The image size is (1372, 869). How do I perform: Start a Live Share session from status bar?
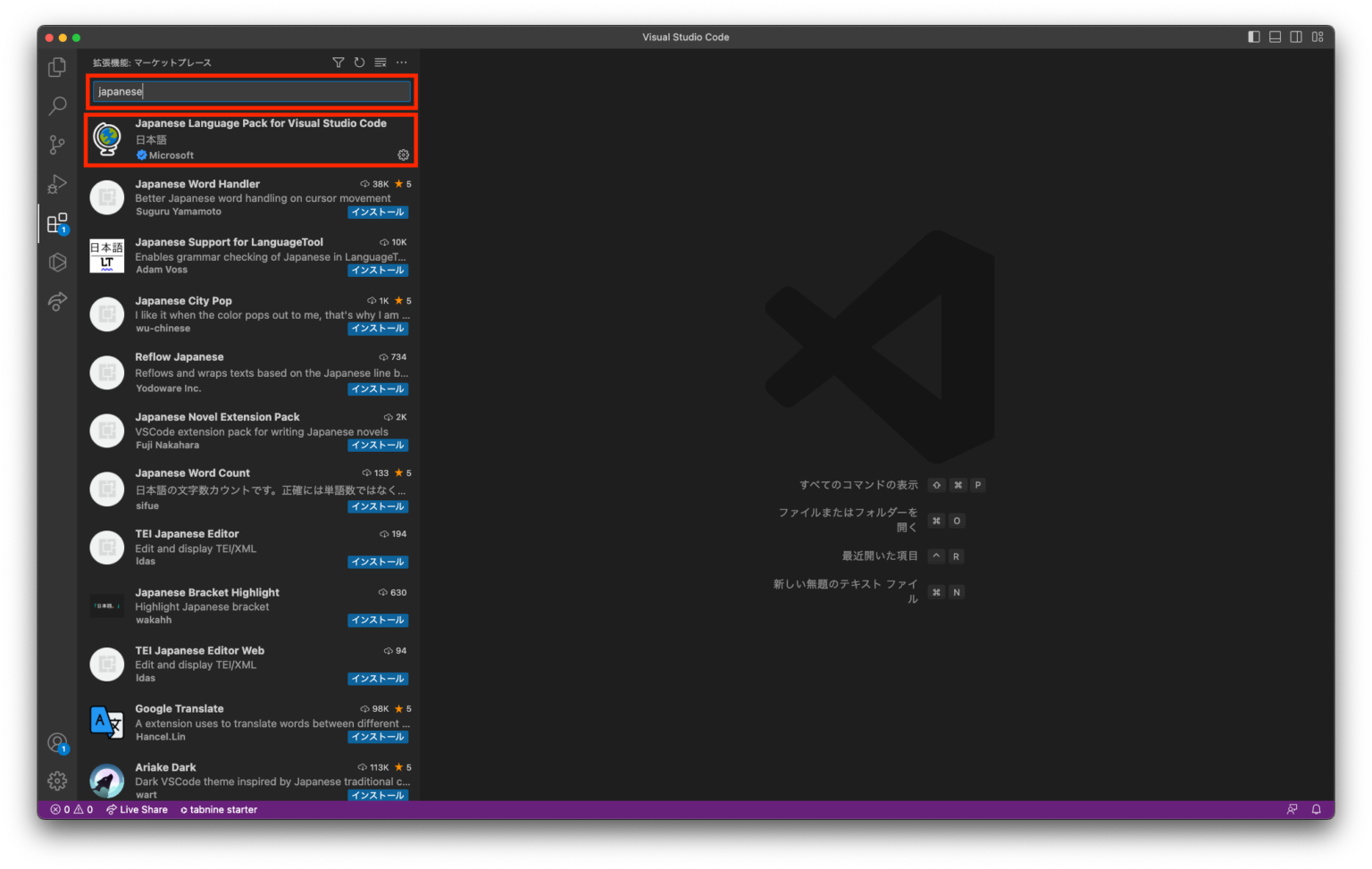point(137,809)
